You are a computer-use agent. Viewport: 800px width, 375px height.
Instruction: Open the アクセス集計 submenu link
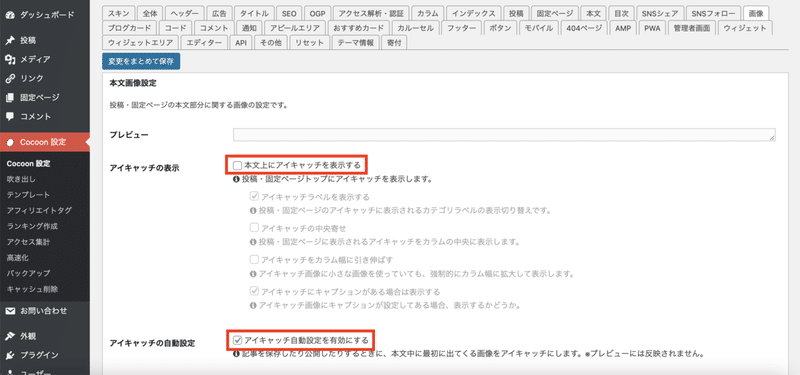[28, 242]
